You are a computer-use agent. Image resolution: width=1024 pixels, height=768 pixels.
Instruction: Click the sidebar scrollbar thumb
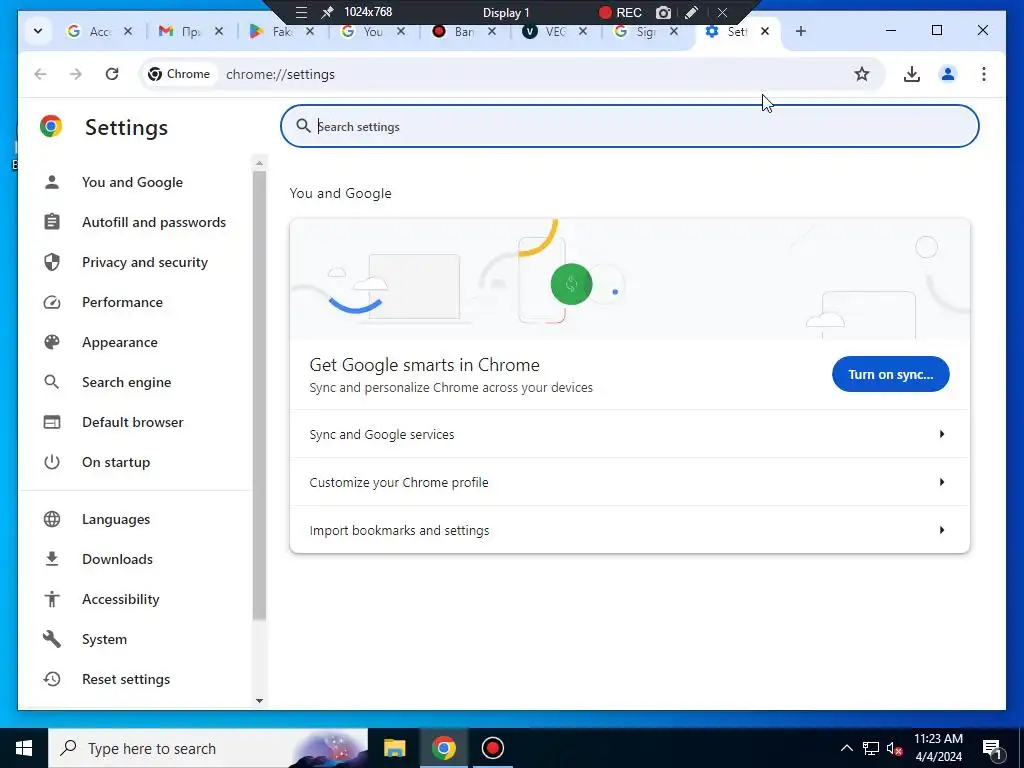pyautogui.click(x=259, y=395)
